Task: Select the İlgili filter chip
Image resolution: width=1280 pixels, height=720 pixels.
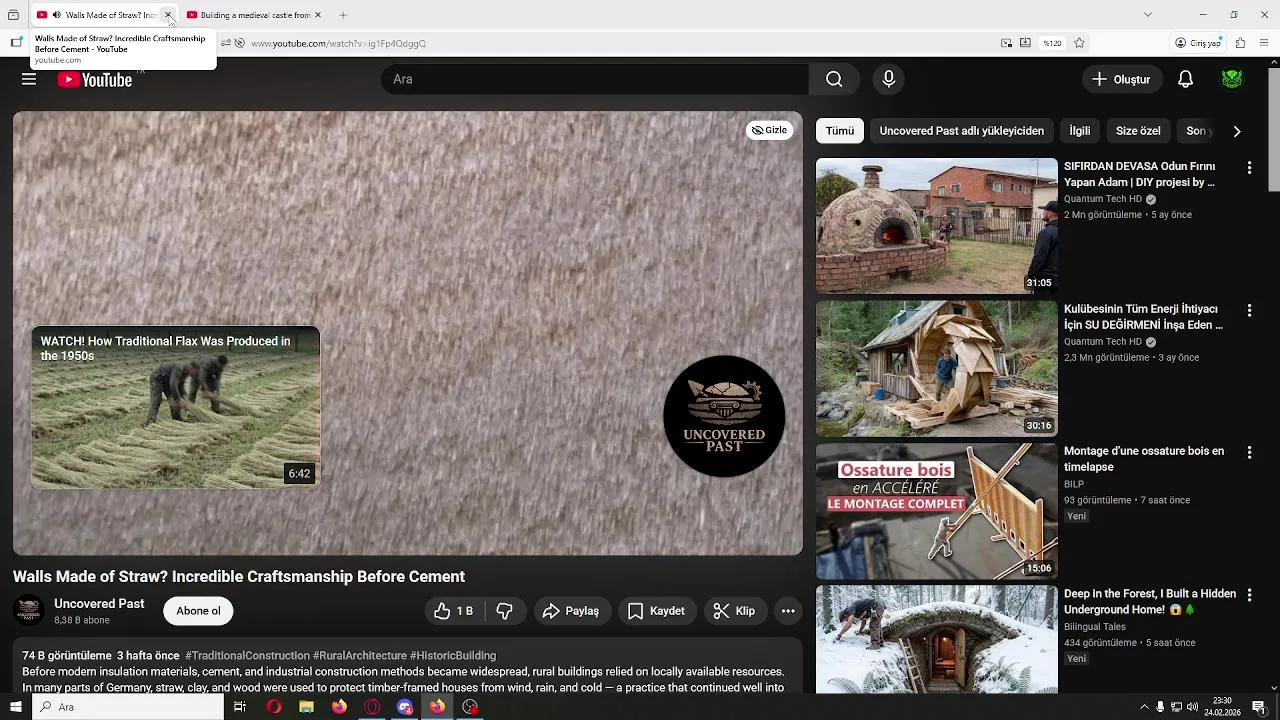Action: pyautogui.click(x=1080, y=131)
